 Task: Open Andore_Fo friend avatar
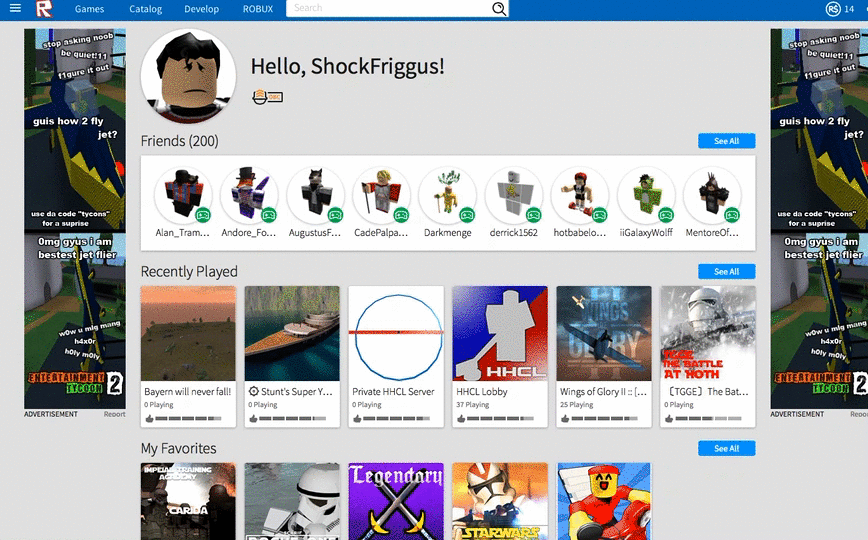point(249,195)
